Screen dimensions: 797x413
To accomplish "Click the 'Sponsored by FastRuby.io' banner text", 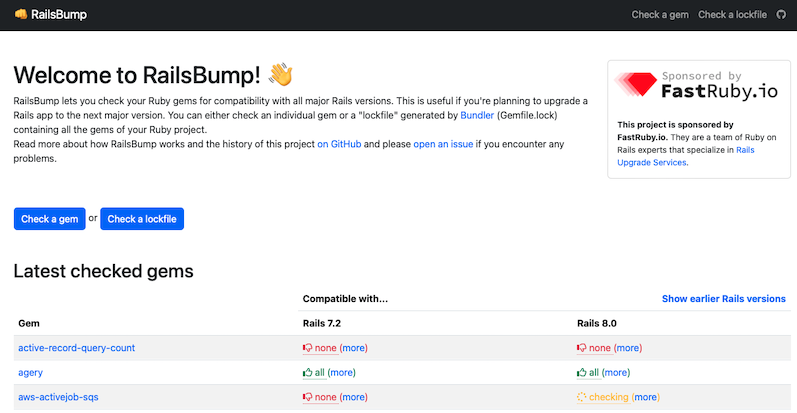I will (719, 85).
